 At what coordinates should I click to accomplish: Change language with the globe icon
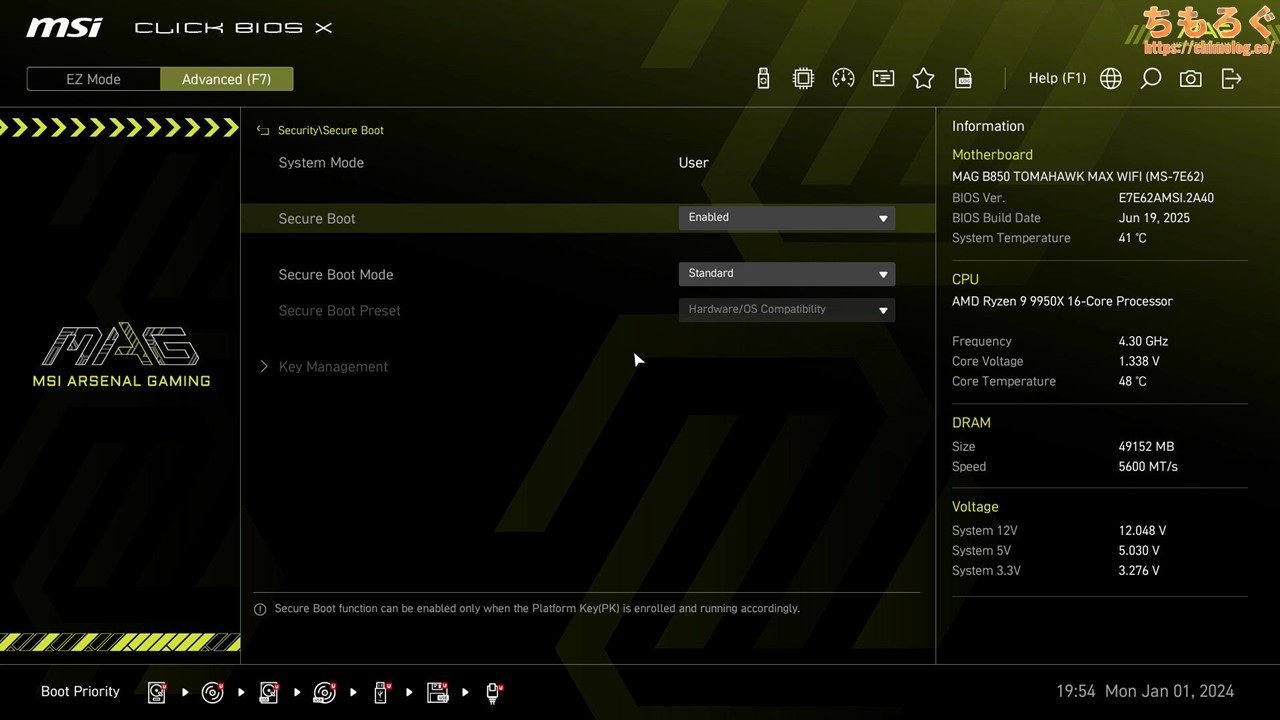coord(1110,79)
